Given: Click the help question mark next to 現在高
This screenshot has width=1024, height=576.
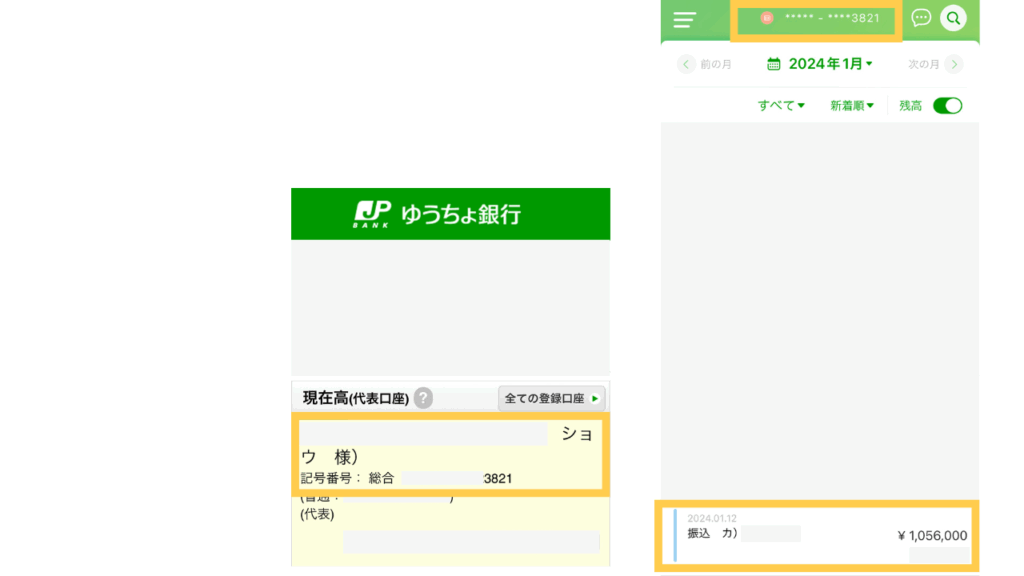Looking at the screenshot, I should [423, 398].
